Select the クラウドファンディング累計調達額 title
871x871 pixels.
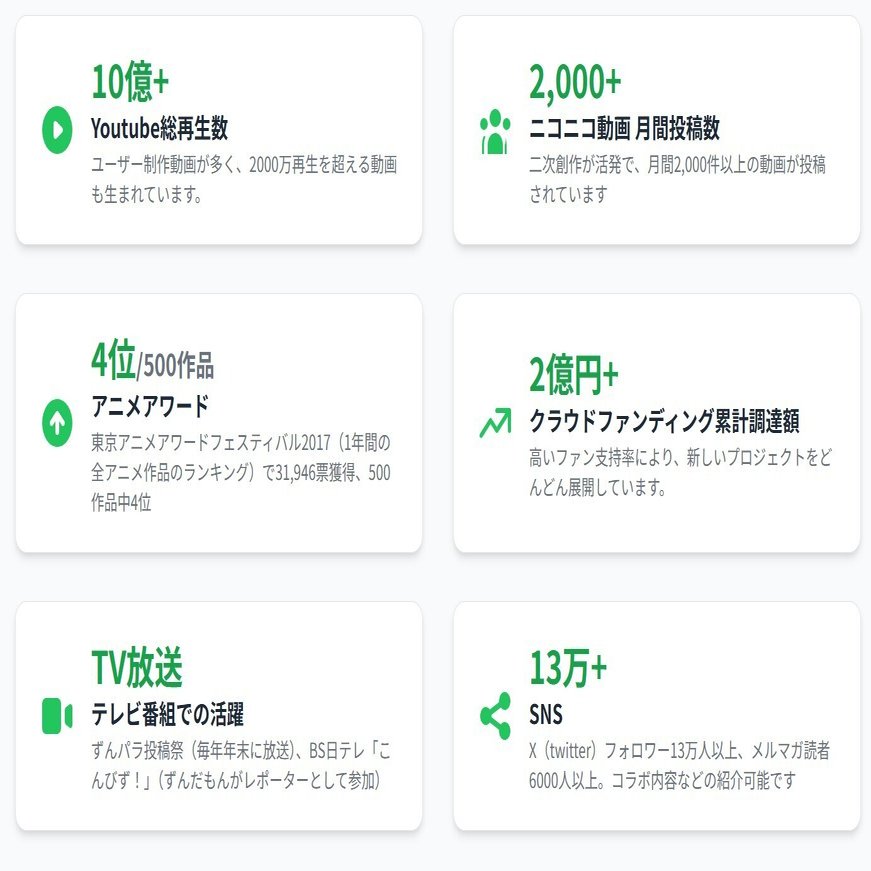tap(663, 421)
